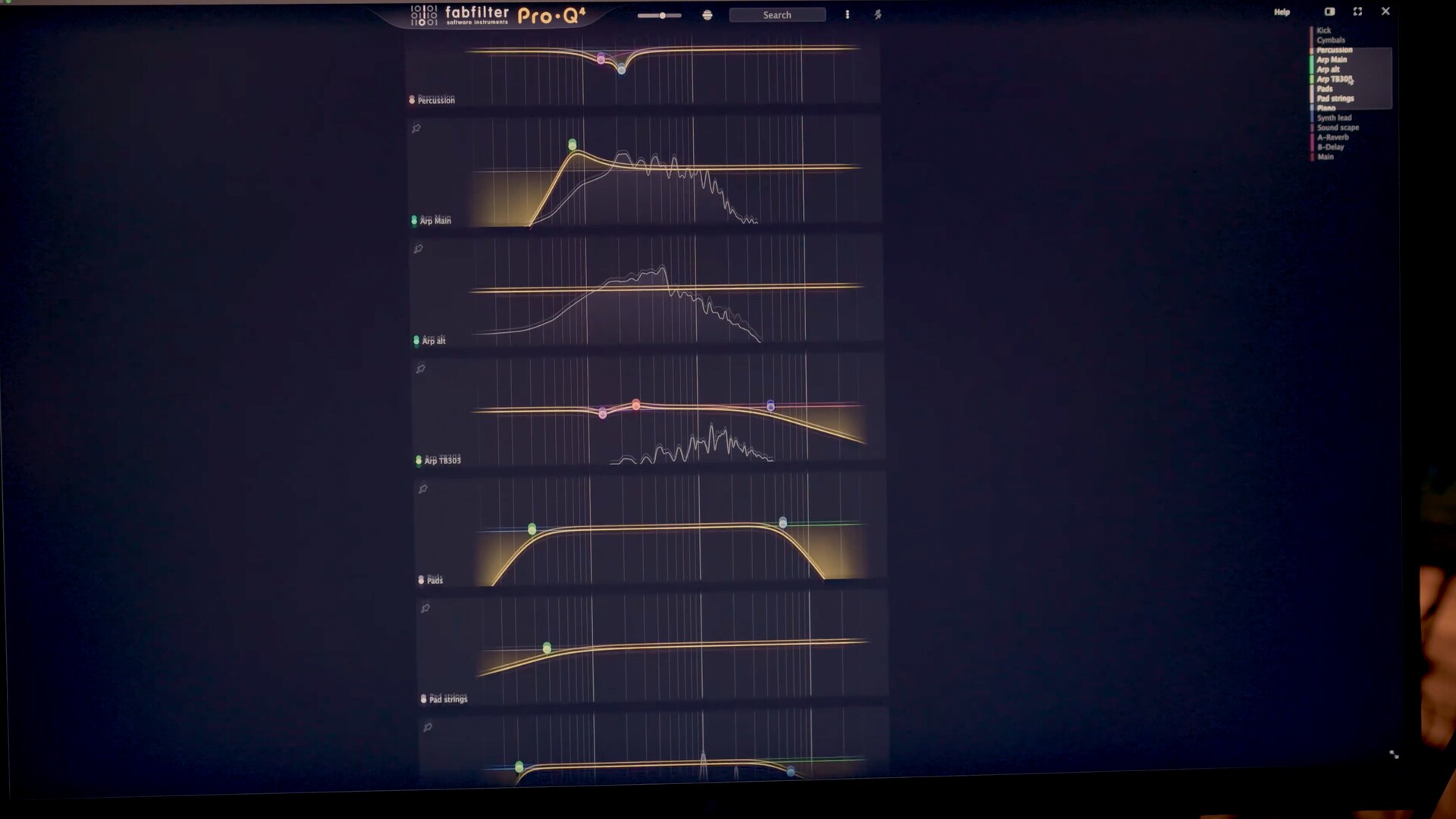Adjust the display zoom slider in header
The width and height of the screenshot is (1456, 819).
659,15
